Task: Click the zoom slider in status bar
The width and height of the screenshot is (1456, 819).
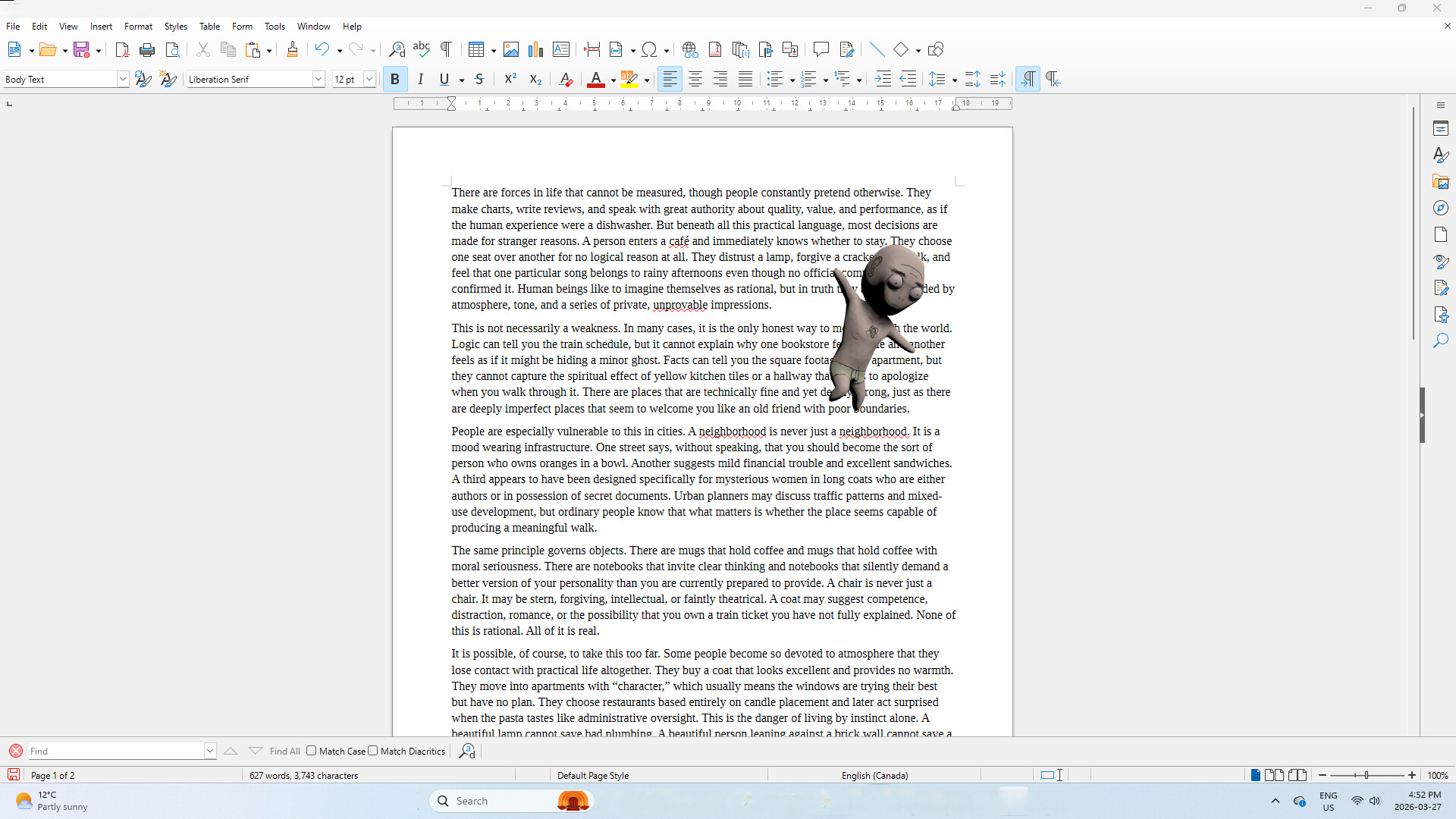Action: [x=1367, y=775]
